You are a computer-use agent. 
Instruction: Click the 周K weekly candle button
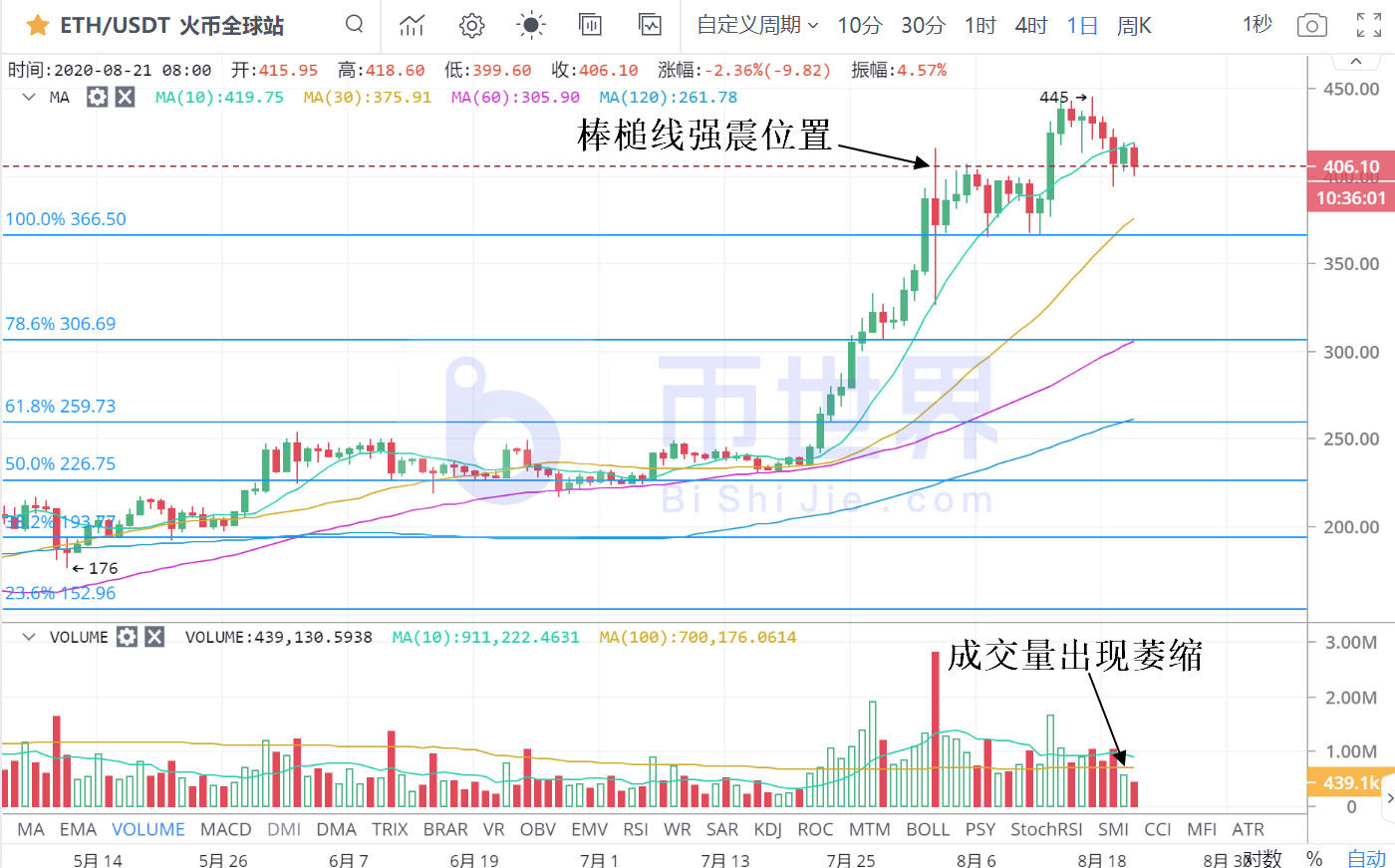1134,26
